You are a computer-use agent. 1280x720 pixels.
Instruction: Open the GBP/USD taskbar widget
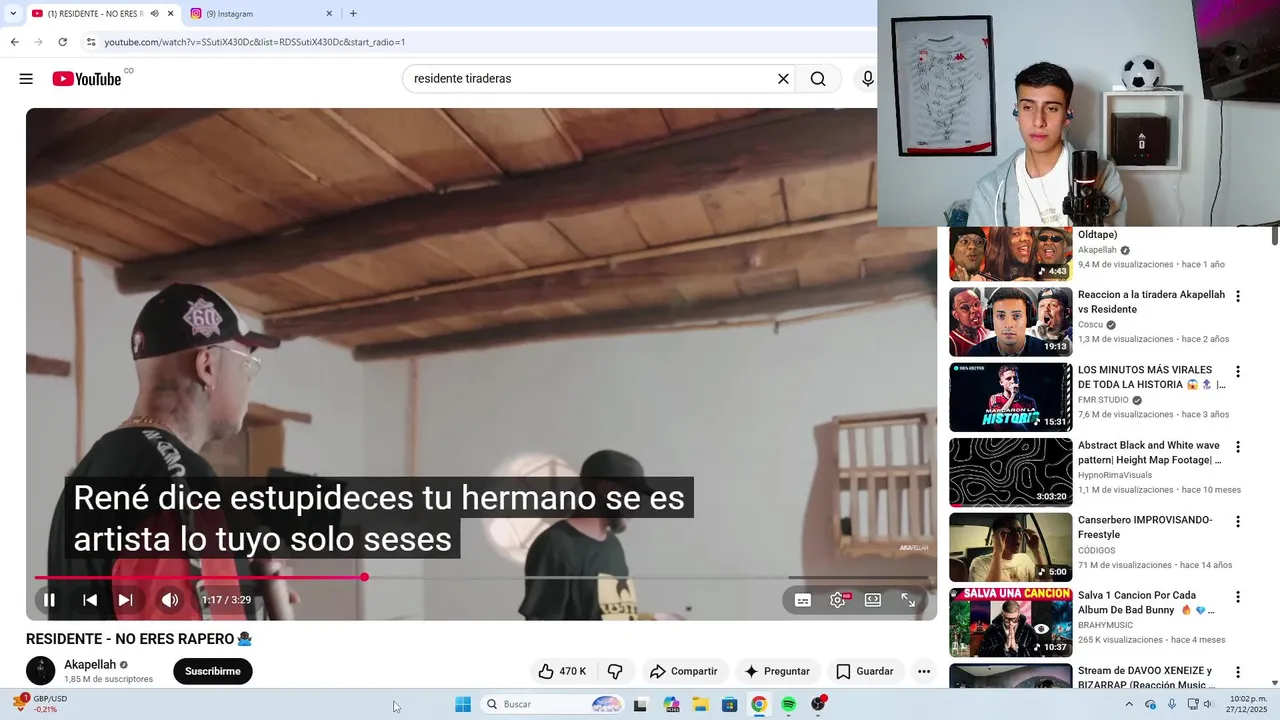(x=40, y=704)
